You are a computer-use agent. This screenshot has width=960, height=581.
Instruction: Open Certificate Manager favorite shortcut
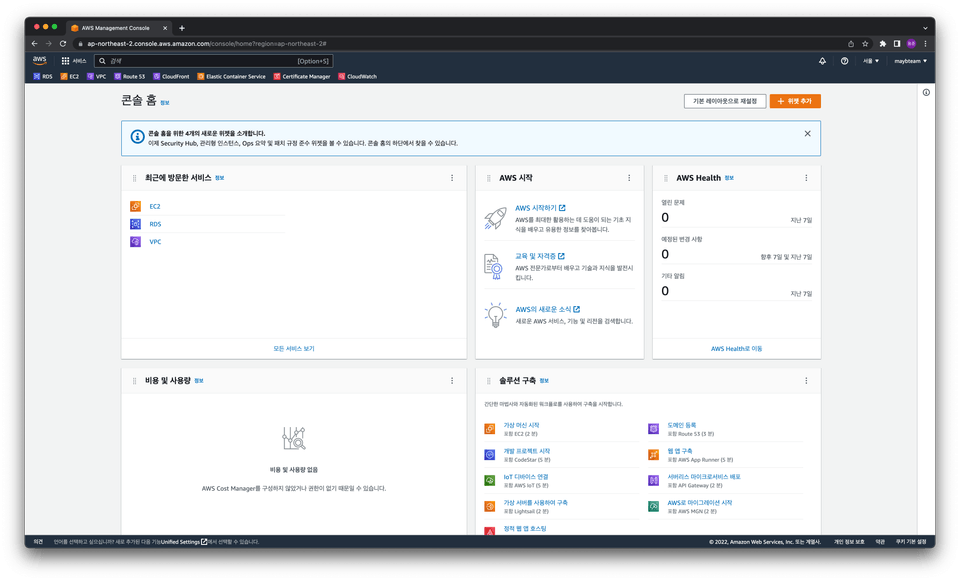click(x=302, y=77)
